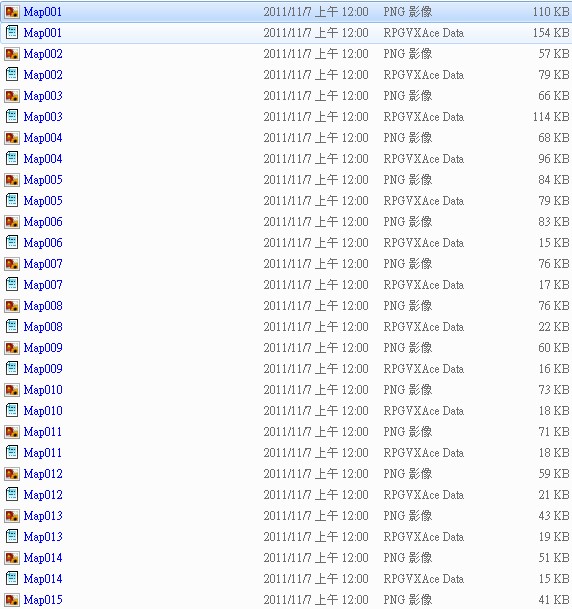Pick the Map004 PNG image icon

(x=12, y=137)
